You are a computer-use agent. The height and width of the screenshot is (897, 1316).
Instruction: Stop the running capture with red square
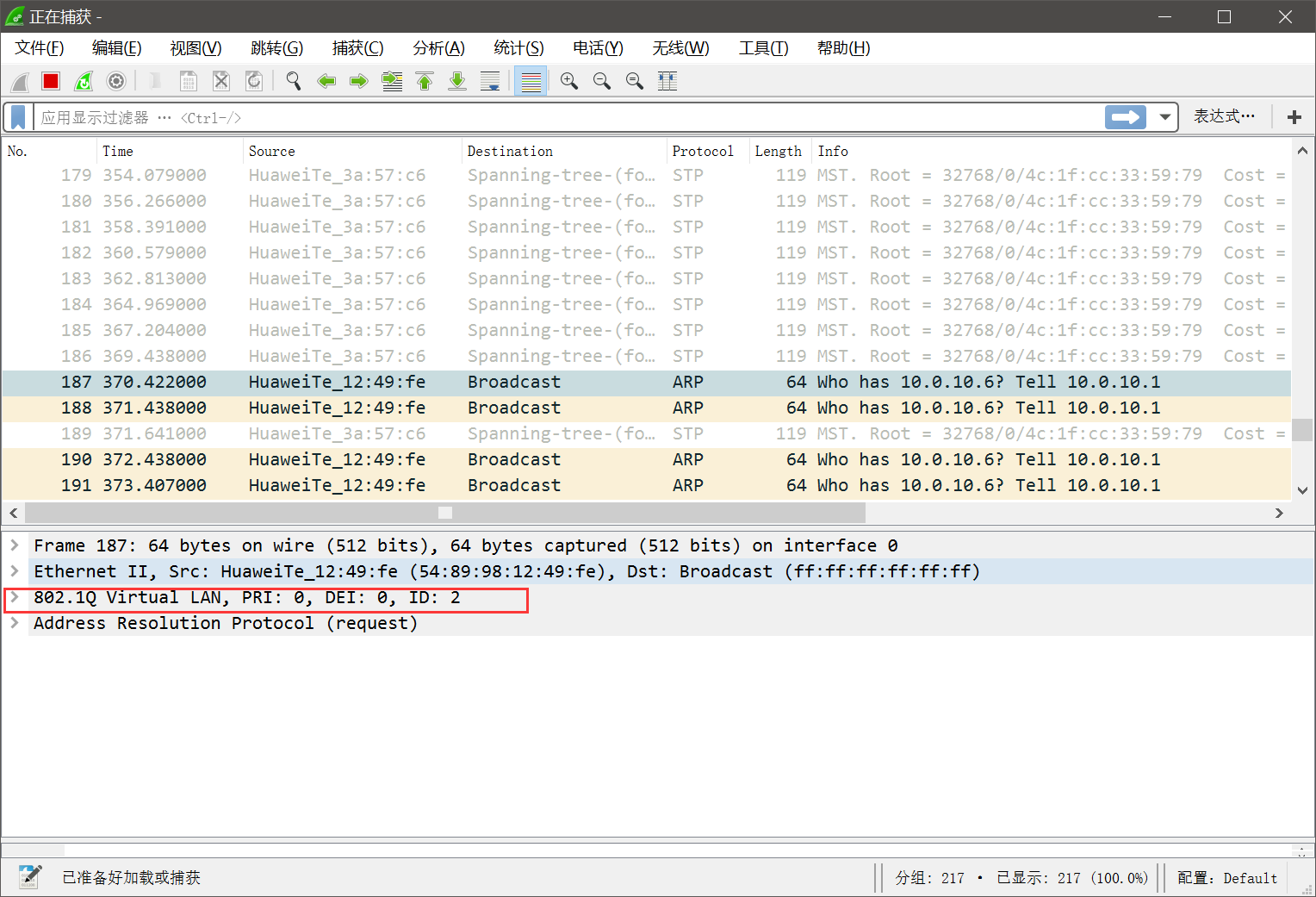point(51,82)
